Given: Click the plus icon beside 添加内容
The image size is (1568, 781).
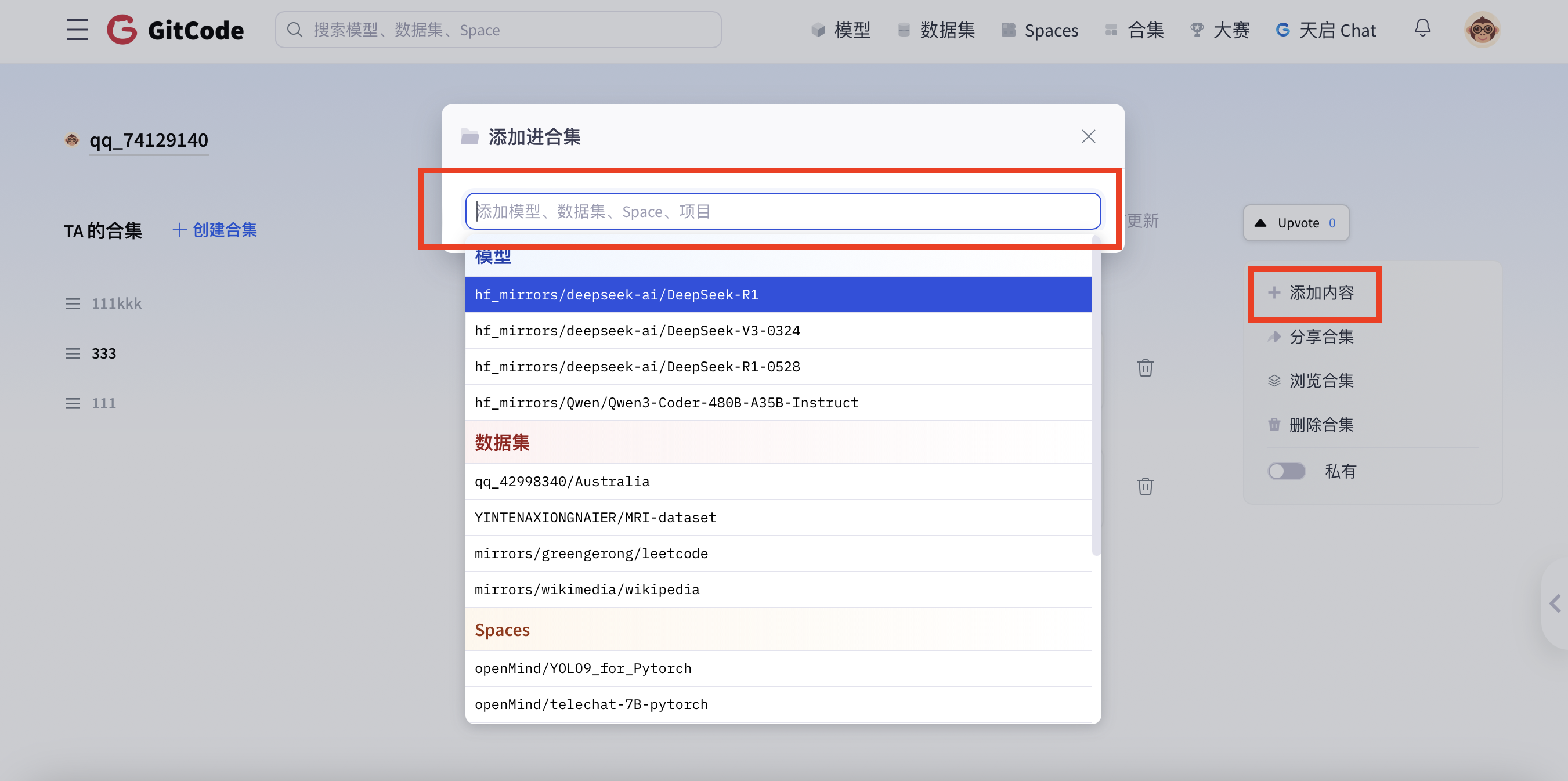Looking at the screenshot, I should (1274, 293).
